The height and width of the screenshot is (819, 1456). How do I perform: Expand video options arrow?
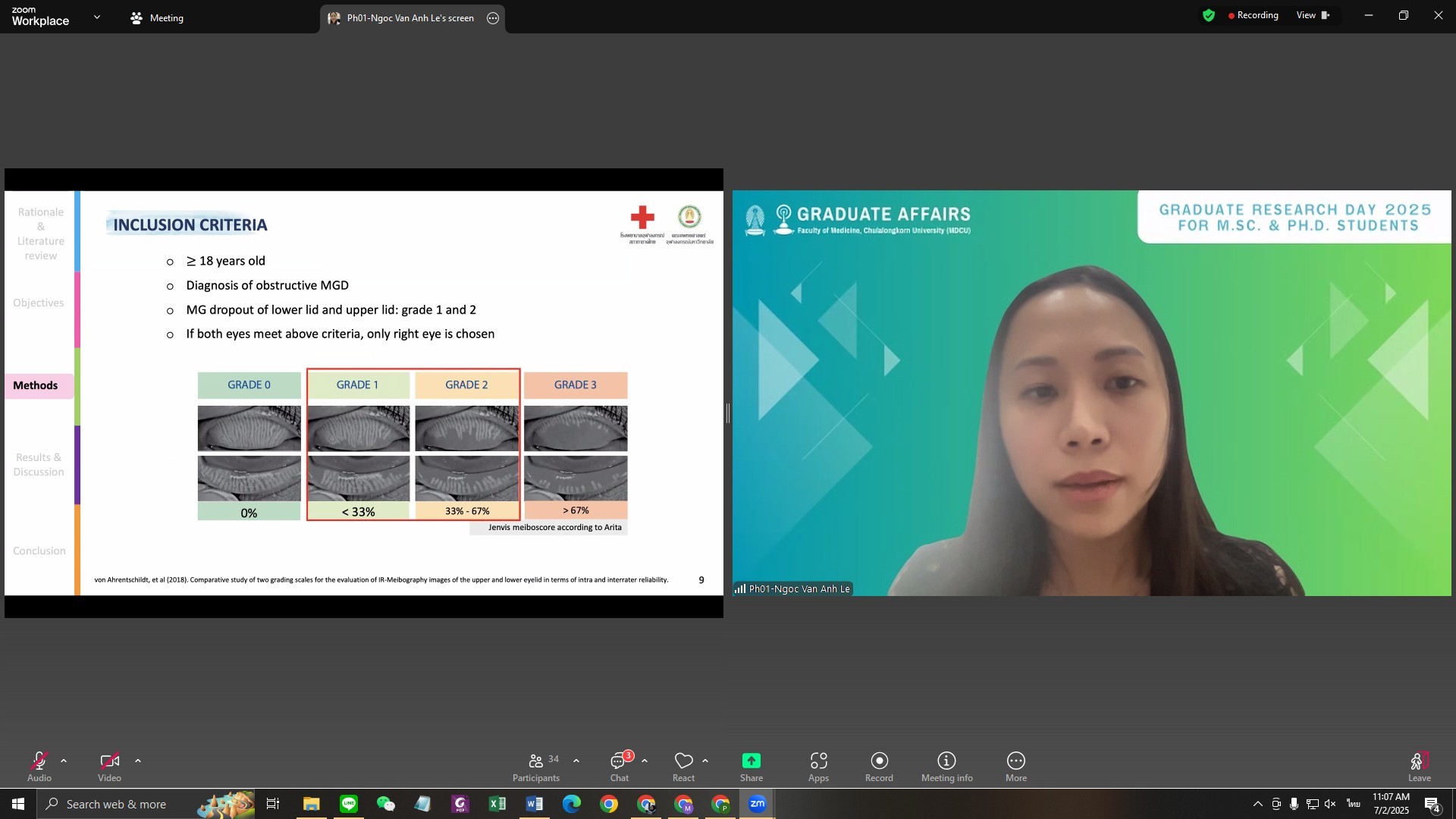coord(138,761)
